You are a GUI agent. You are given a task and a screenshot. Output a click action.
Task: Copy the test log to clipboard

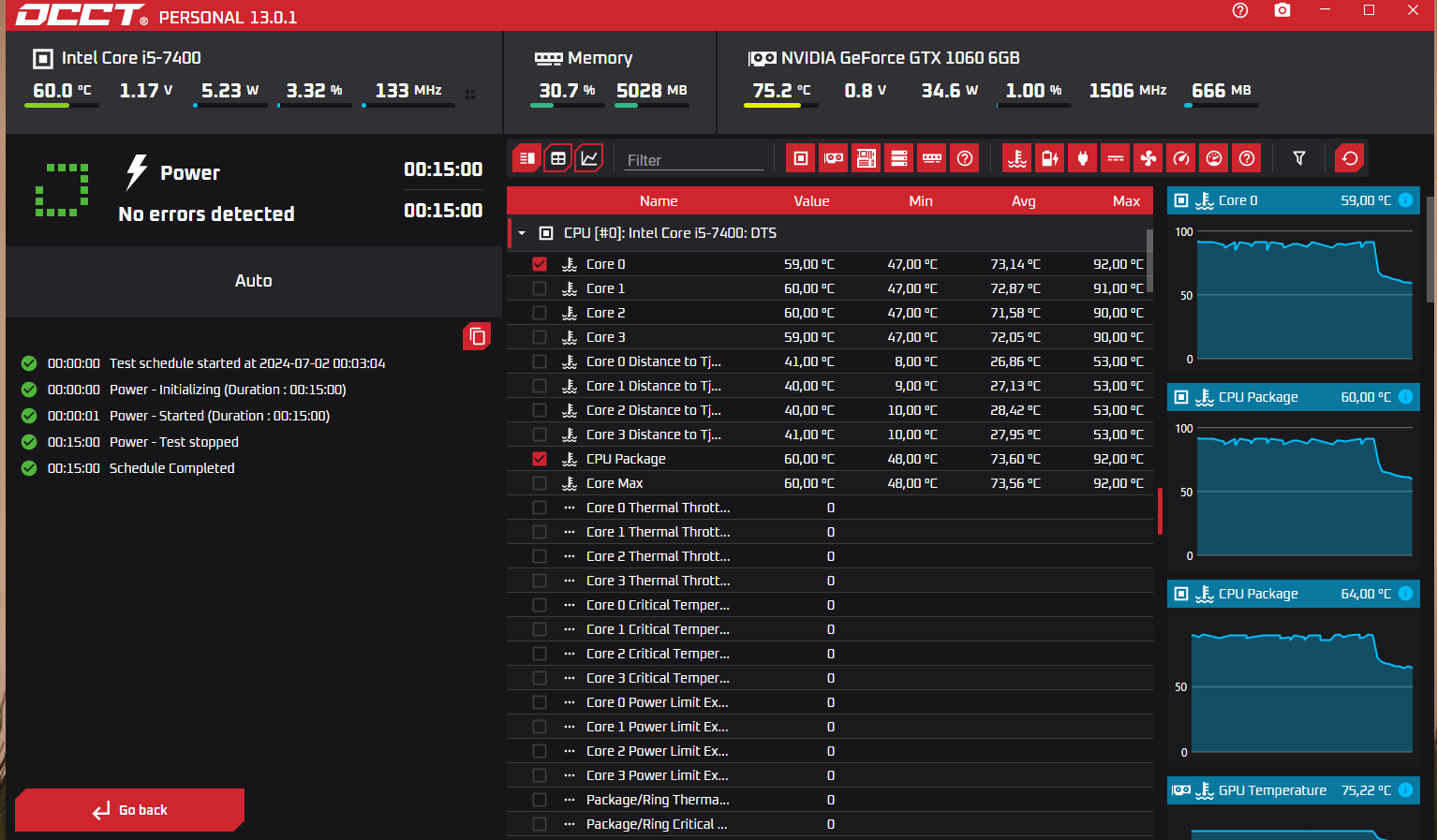(477, 336)
